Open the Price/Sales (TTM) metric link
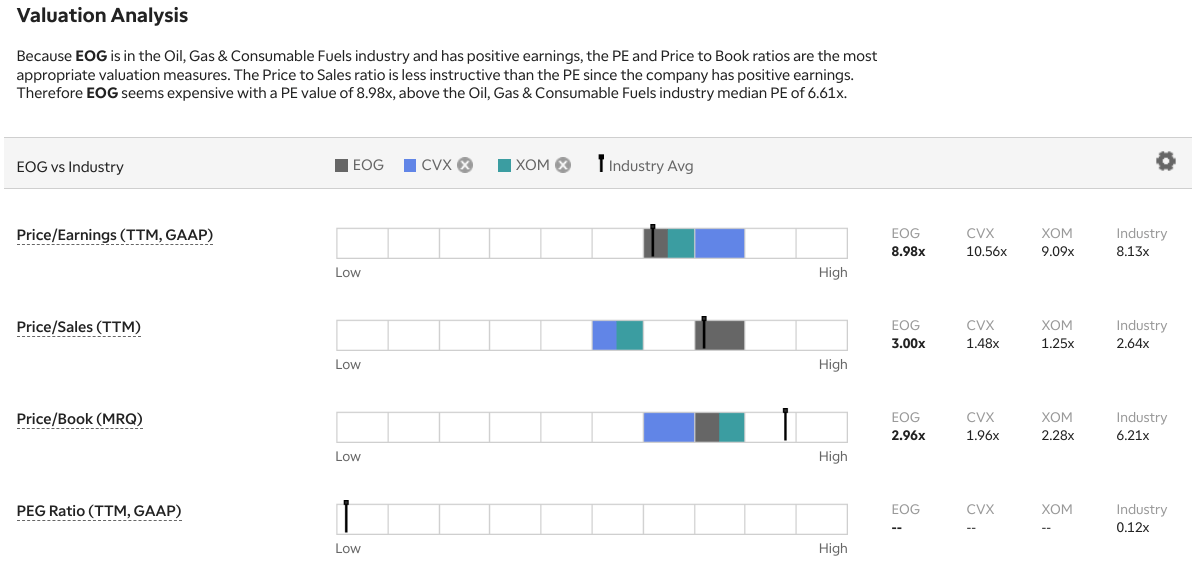This screenshot has width=1203, height=571. click(x=79, y=327)
